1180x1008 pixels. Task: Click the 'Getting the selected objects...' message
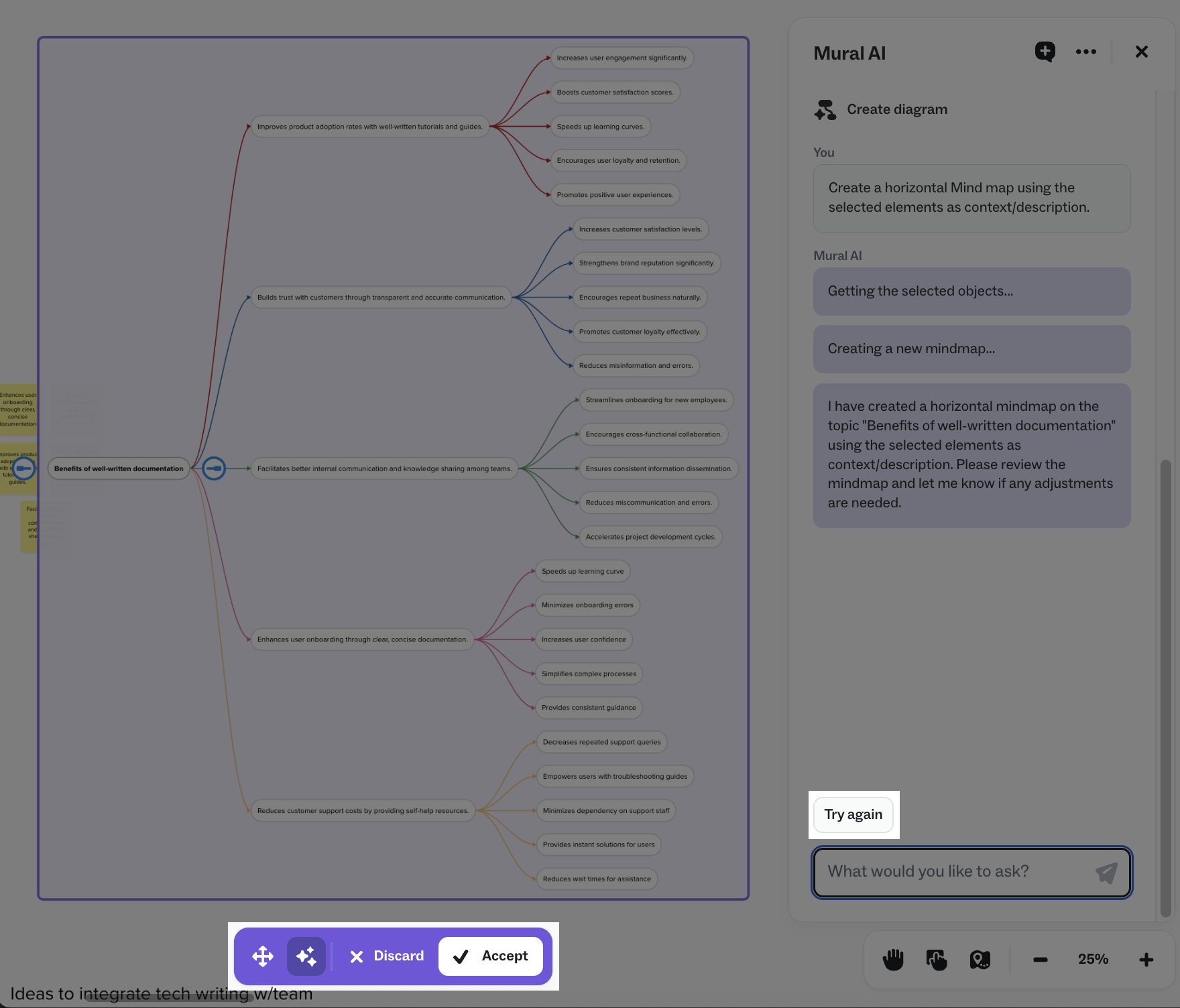coord(971,292)
